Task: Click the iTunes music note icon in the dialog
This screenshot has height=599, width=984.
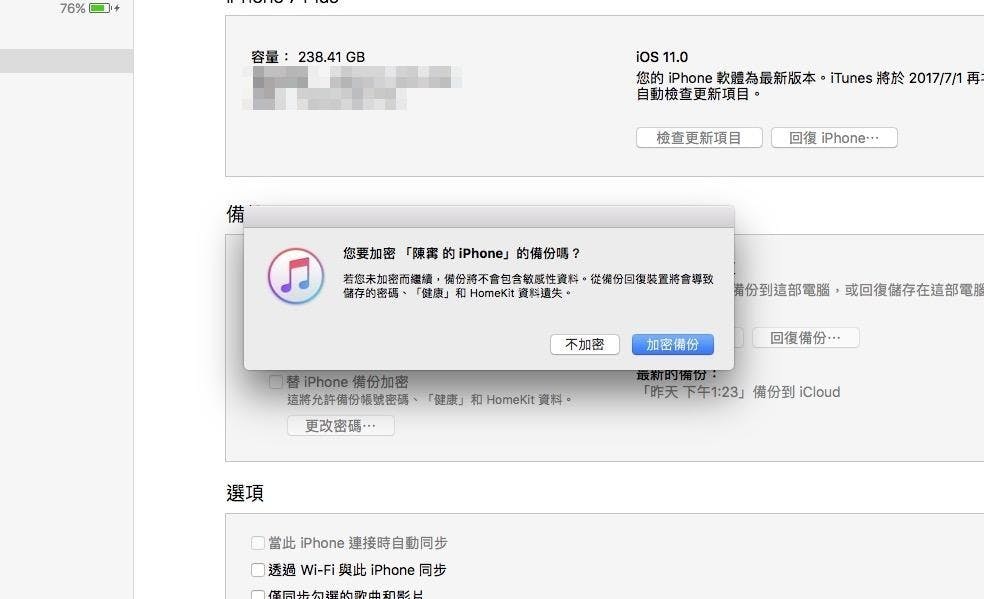Action: pos(296,275)
